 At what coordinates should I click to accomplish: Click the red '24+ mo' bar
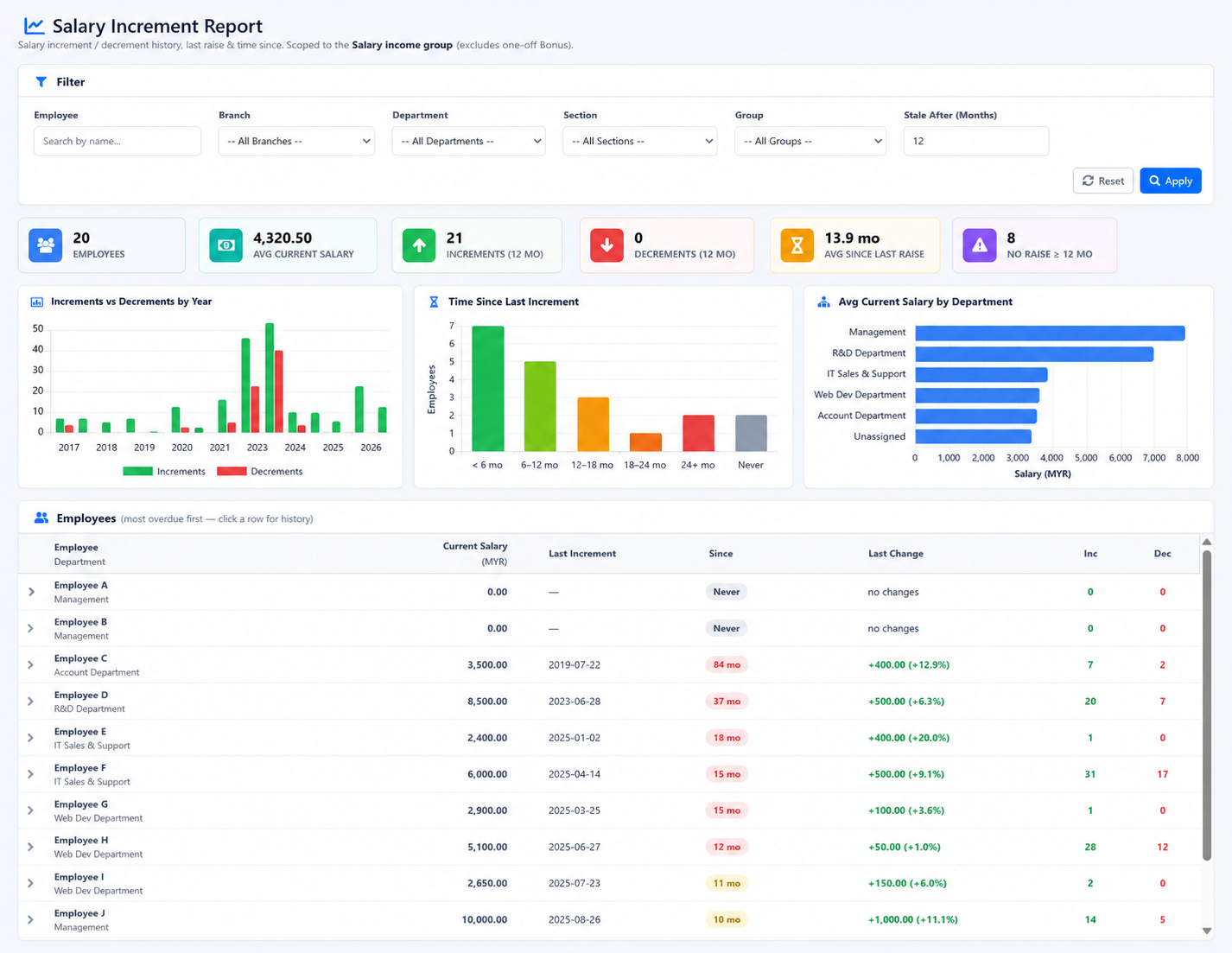(698, 433)
